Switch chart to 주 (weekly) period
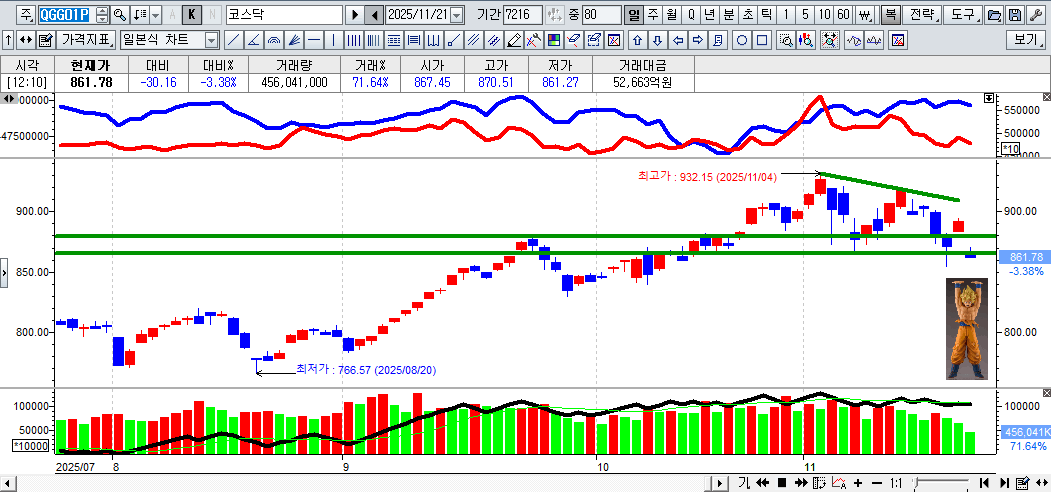Viewport: 1051px width, 492px height. (x=653, y=15)
